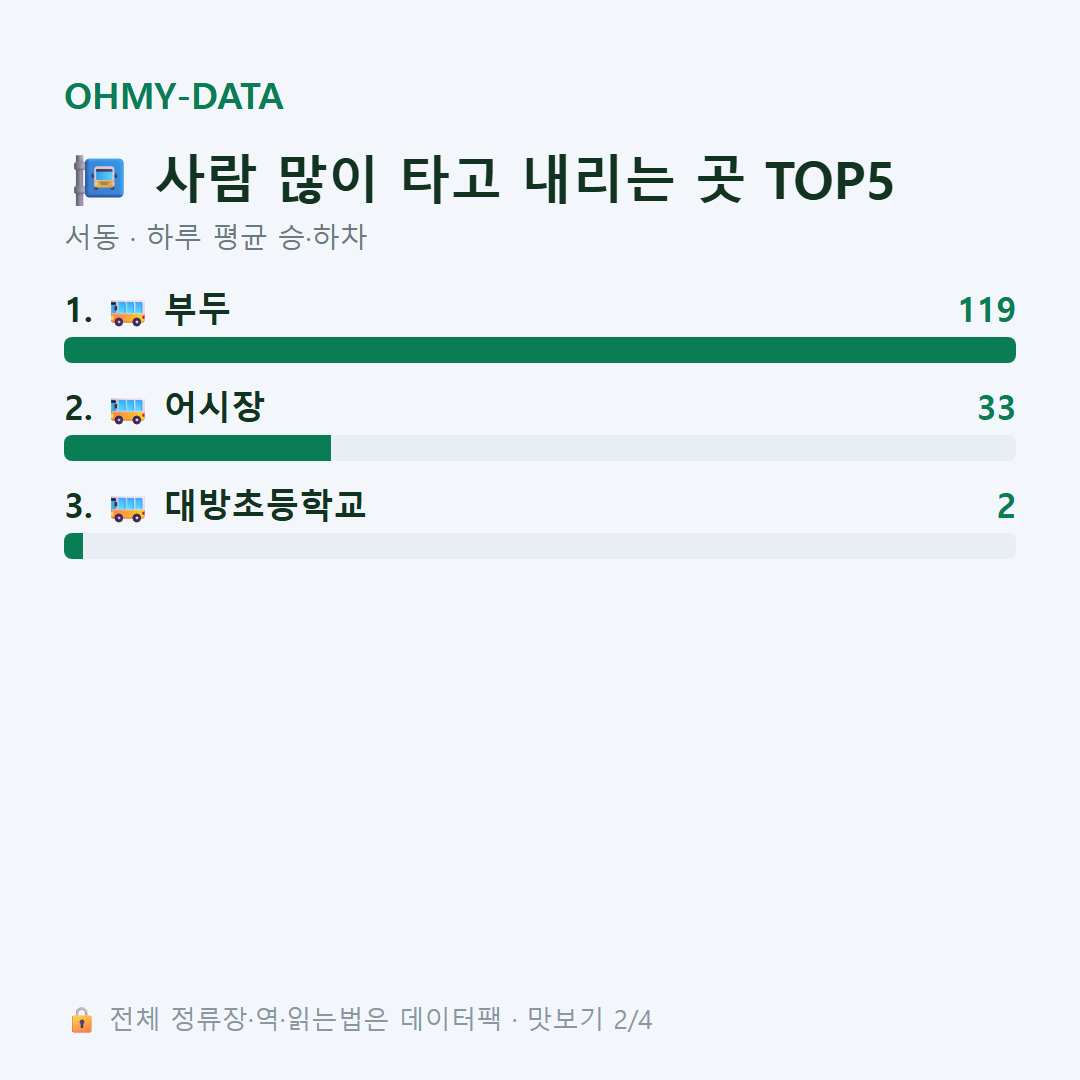The width and height of the screenshot is (1080, 1080).
Task: Click the empty gray part of 어시장 bar
Action: [x=674, y=448]
